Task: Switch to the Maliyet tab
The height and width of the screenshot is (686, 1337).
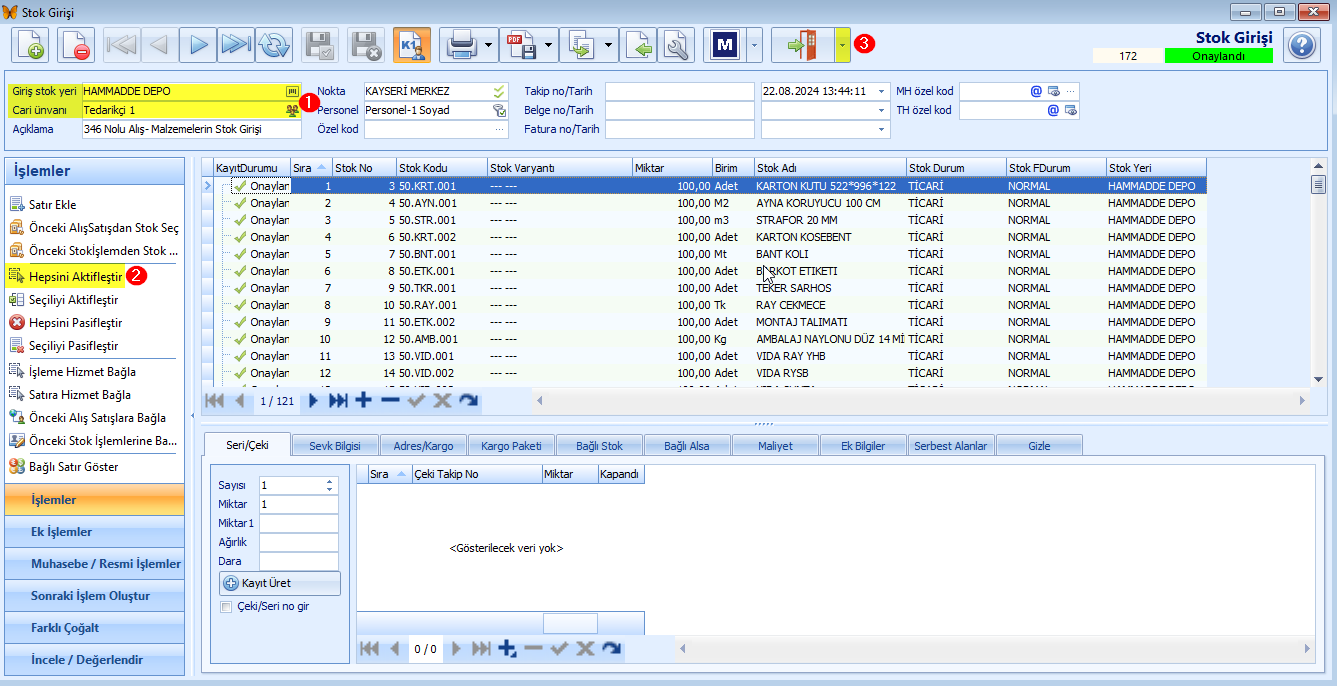Action: [x=775, y=446]
